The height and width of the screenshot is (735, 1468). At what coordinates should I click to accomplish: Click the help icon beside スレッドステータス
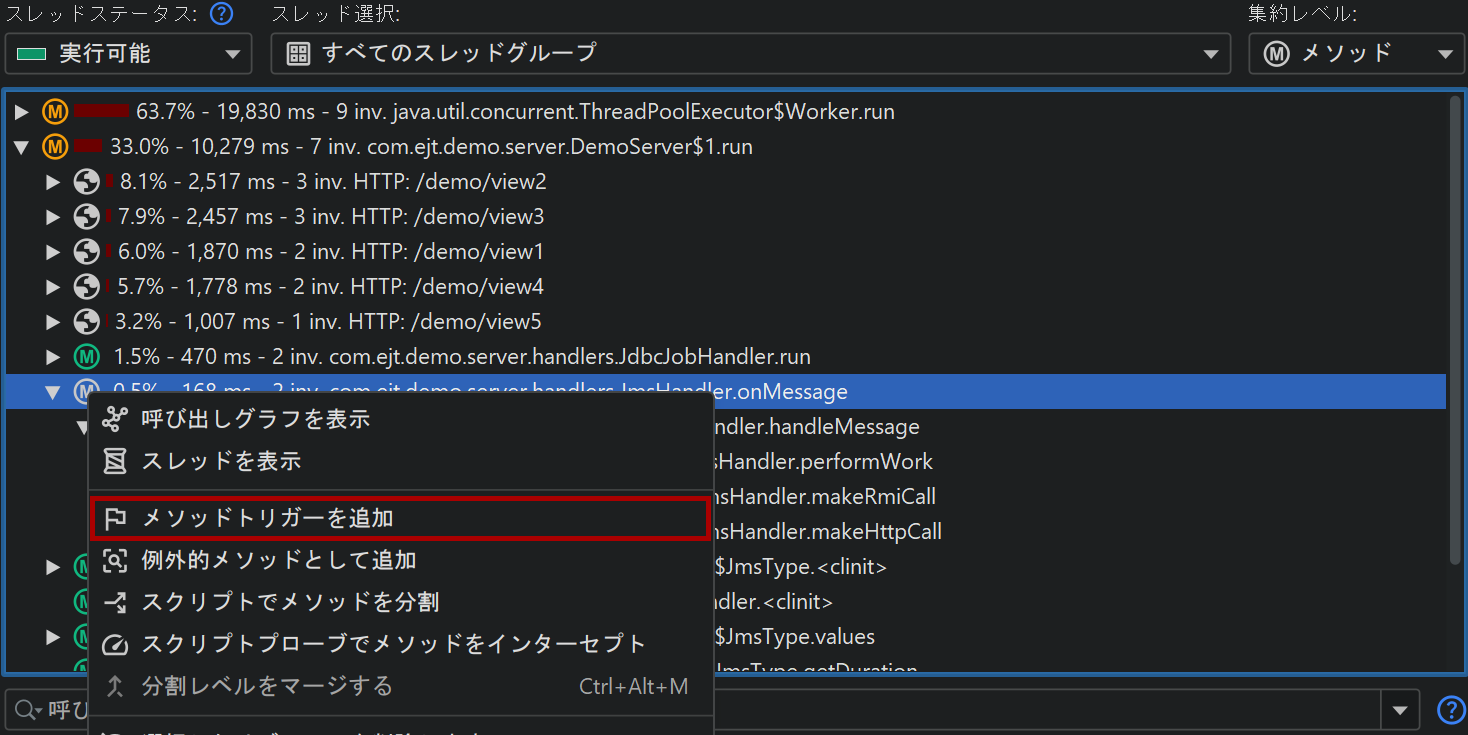pos(222,14)
